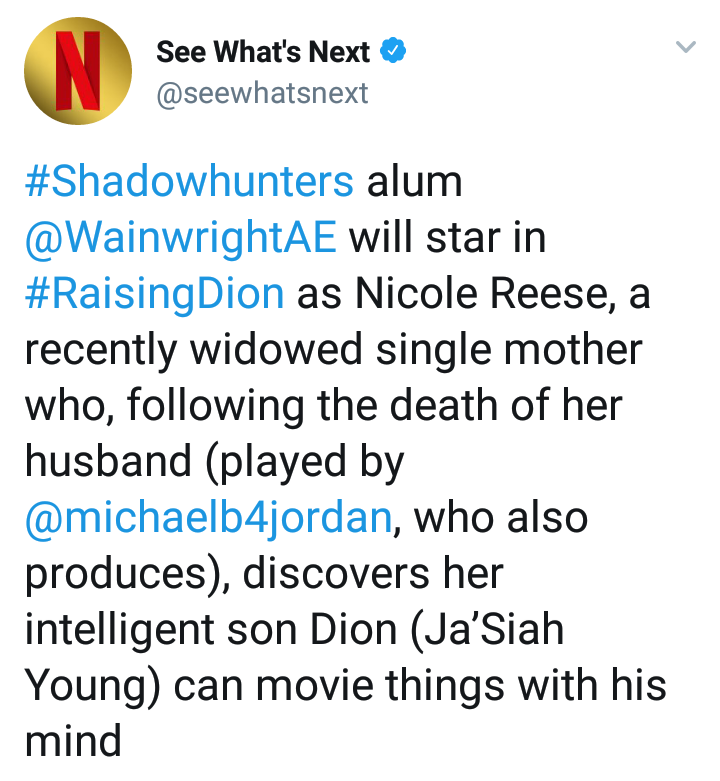Click the blue verified badge
Image resolution: width=720 pixels, height=781 pixels.
tap(395, 50)
